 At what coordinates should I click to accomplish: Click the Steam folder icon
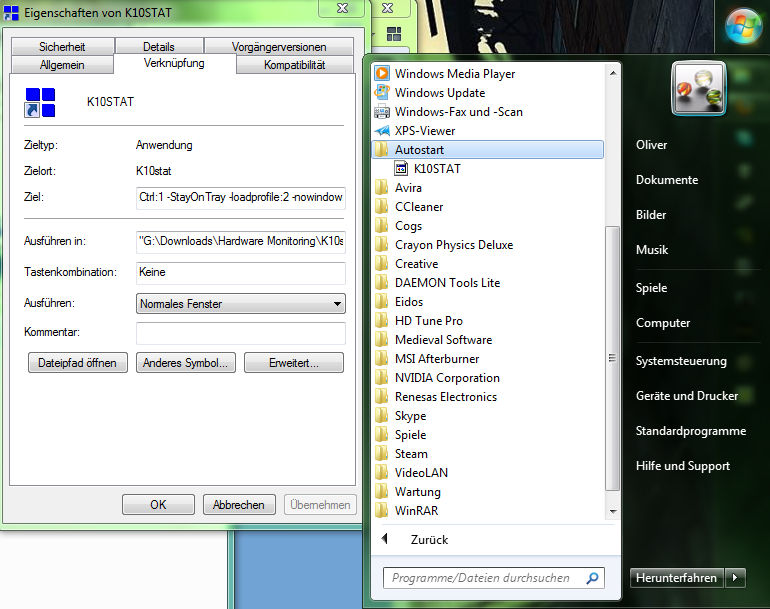tap(381, 454)
